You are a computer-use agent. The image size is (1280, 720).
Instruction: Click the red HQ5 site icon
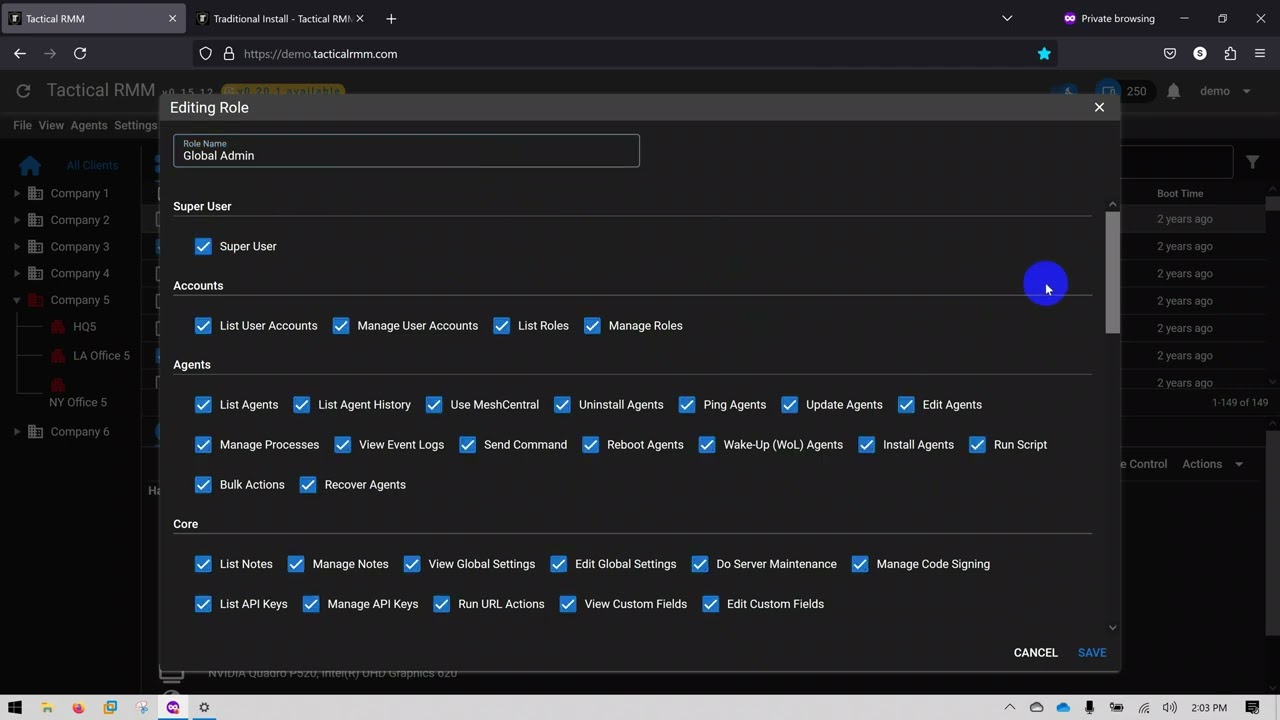pos(57,327)
